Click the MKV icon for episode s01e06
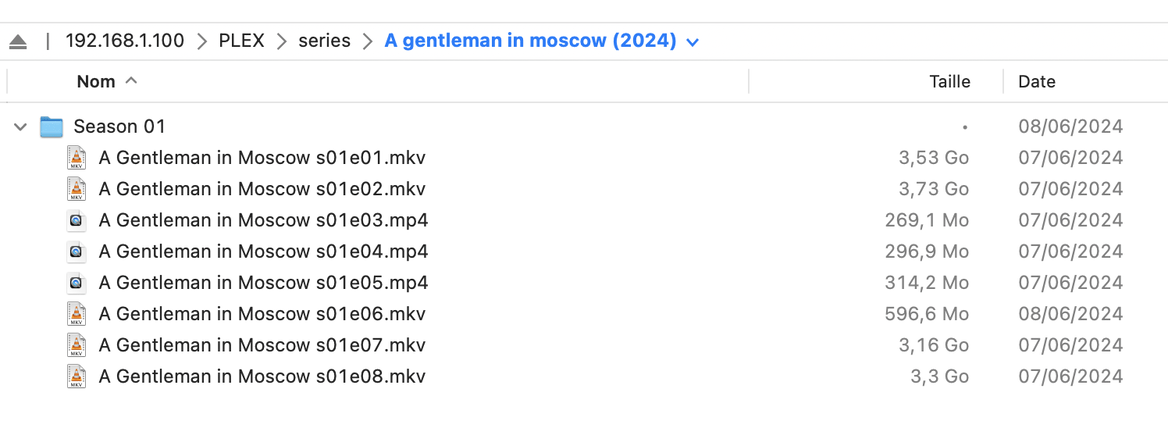The height and width of the screenshot is (428, 1168). pos(76,314)
